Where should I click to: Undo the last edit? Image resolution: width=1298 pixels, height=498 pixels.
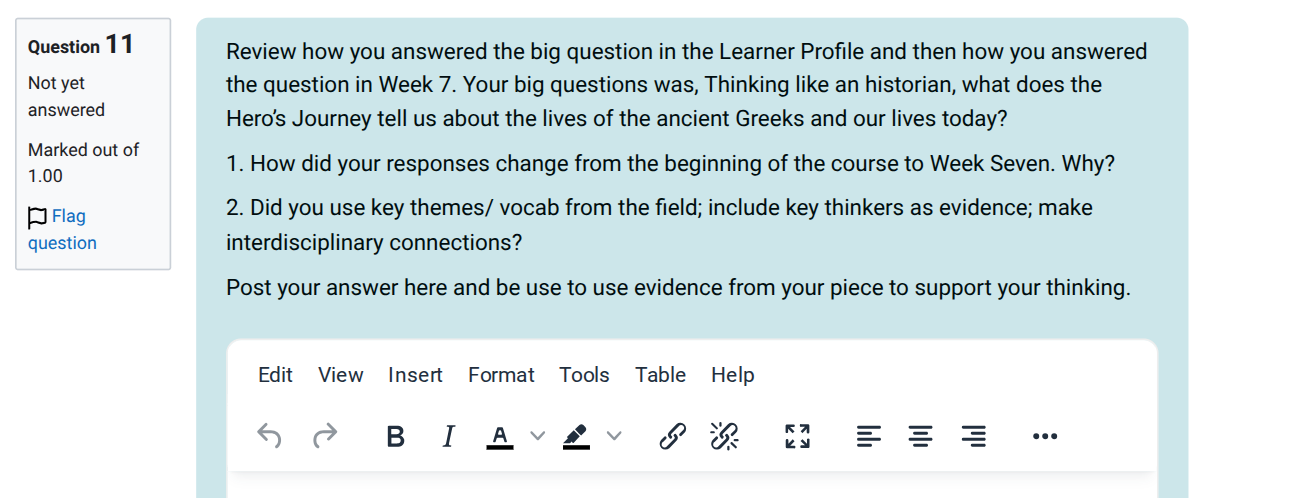(269, 436)
